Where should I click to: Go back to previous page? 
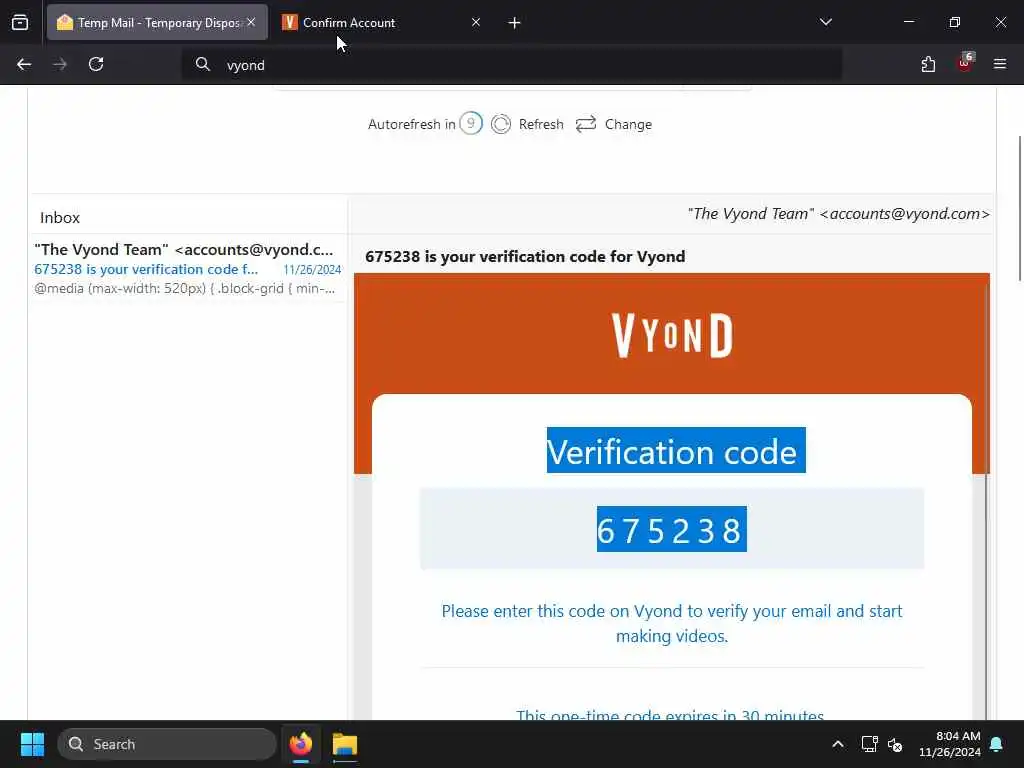[24, 64]
